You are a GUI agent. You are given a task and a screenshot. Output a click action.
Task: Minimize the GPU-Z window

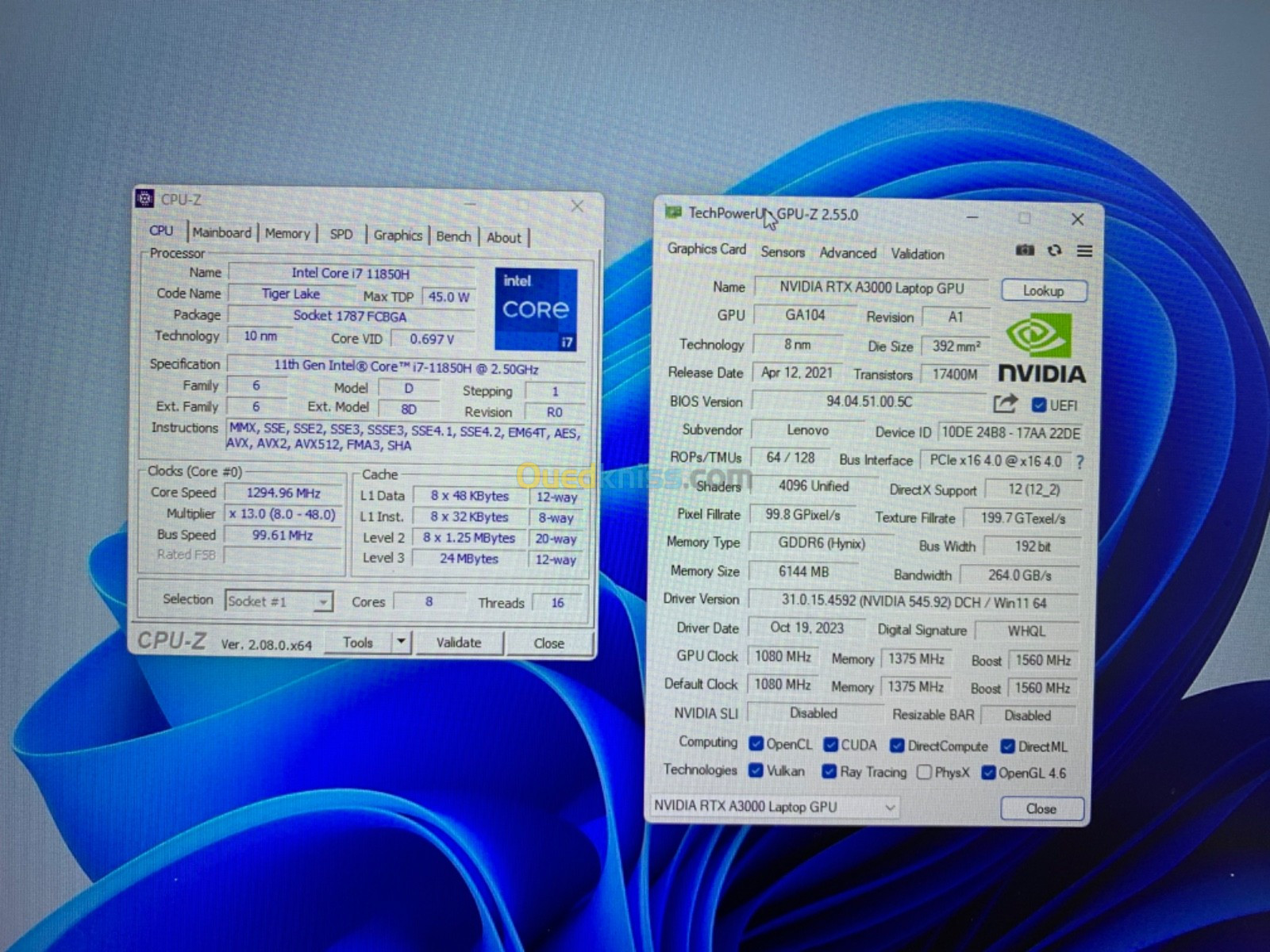coord(972,217)
